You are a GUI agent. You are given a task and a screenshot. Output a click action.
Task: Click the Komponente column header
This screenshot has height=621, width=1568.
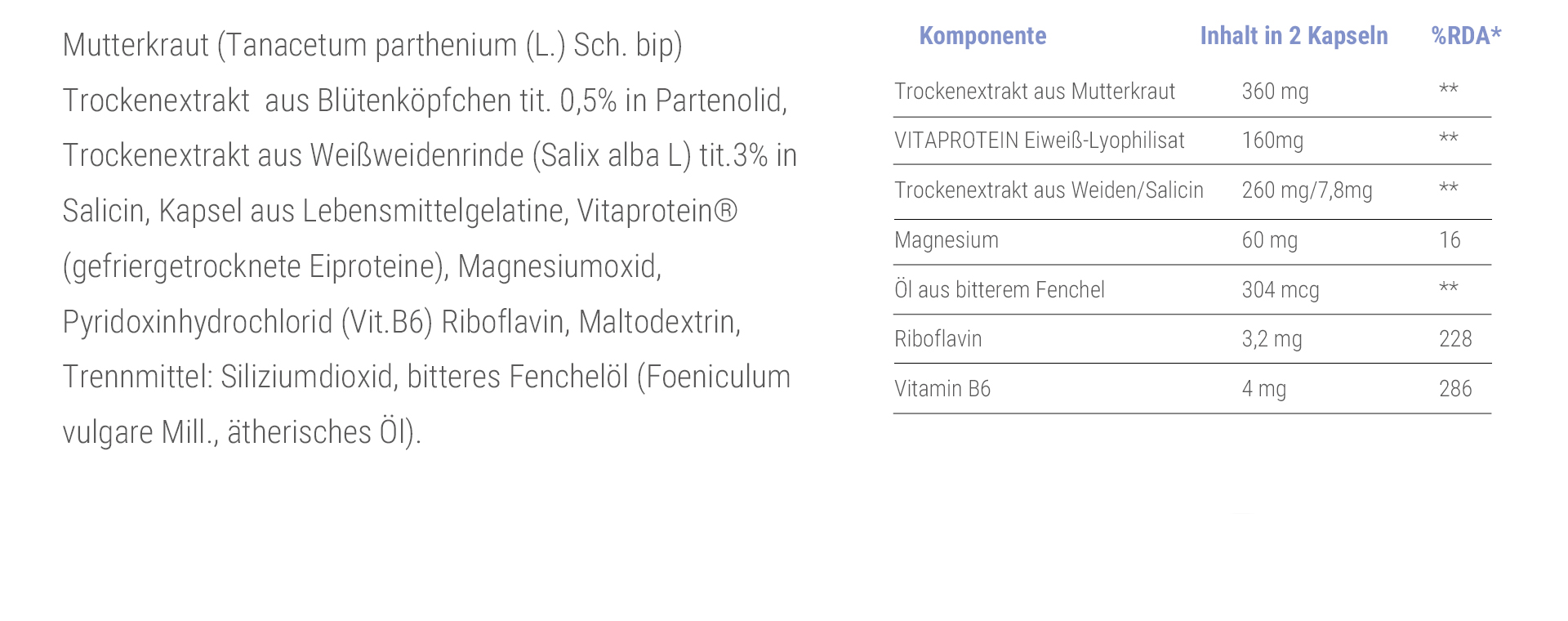982,36
